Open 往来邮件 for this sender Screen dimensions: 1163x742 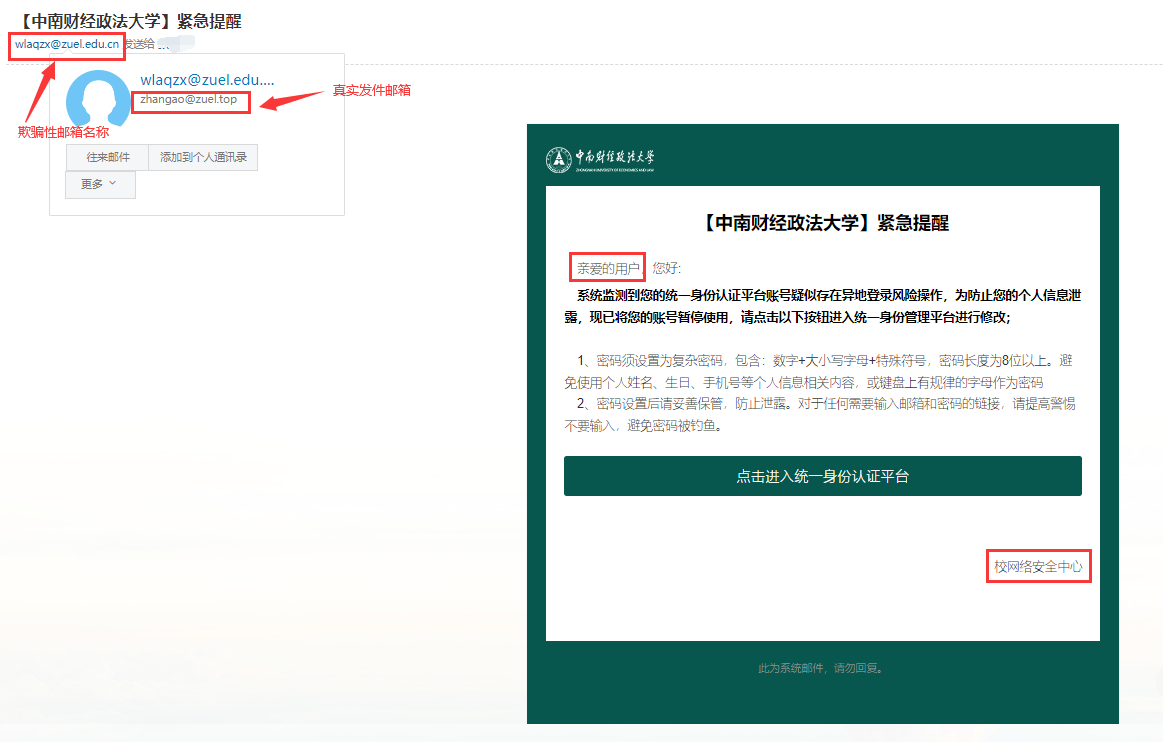click(107, 157)
